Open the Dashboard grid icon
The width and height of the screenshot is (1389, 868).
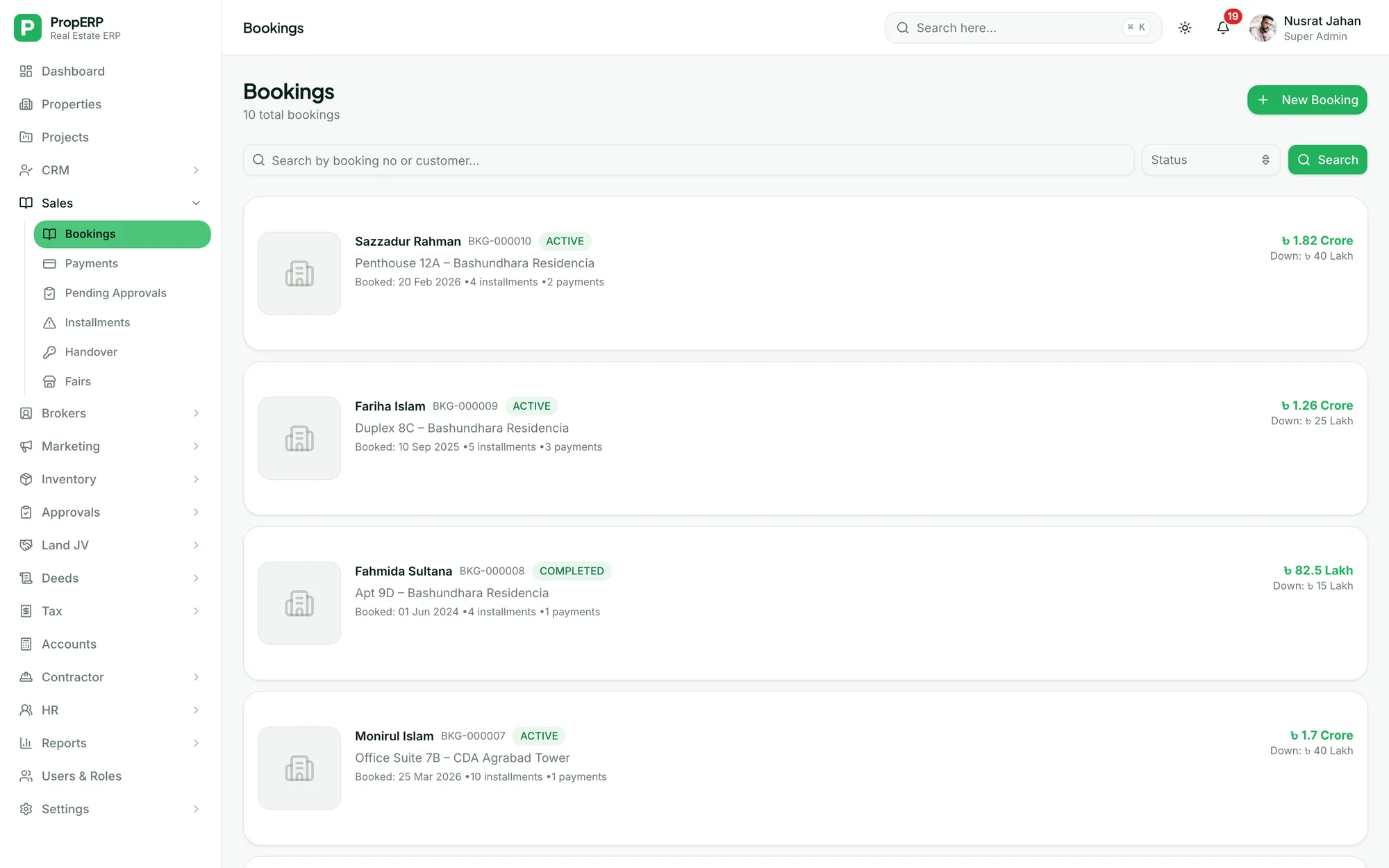click(x=26, y=72)
